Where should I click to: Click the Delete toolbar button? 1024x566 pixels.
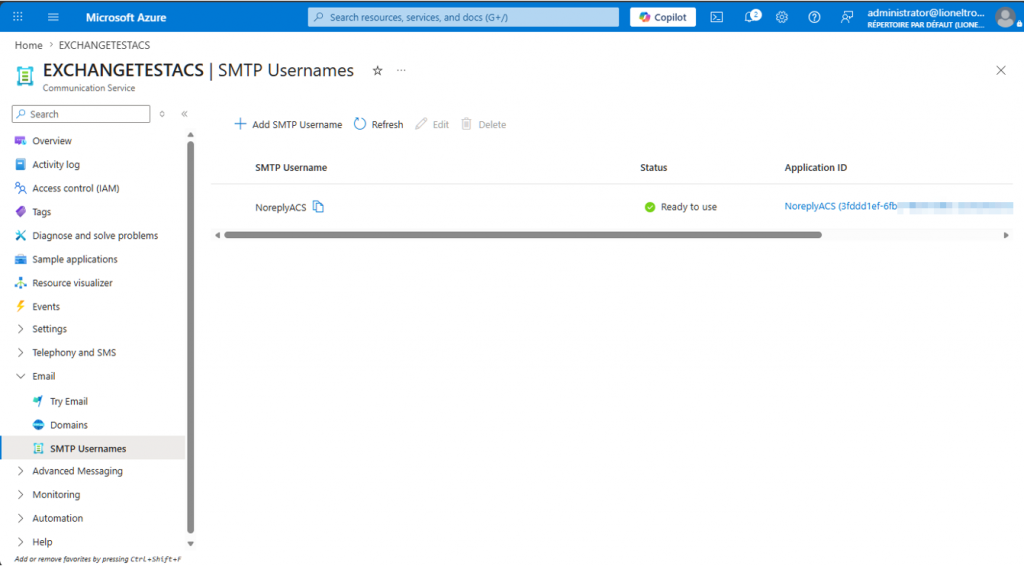point(484,124)
